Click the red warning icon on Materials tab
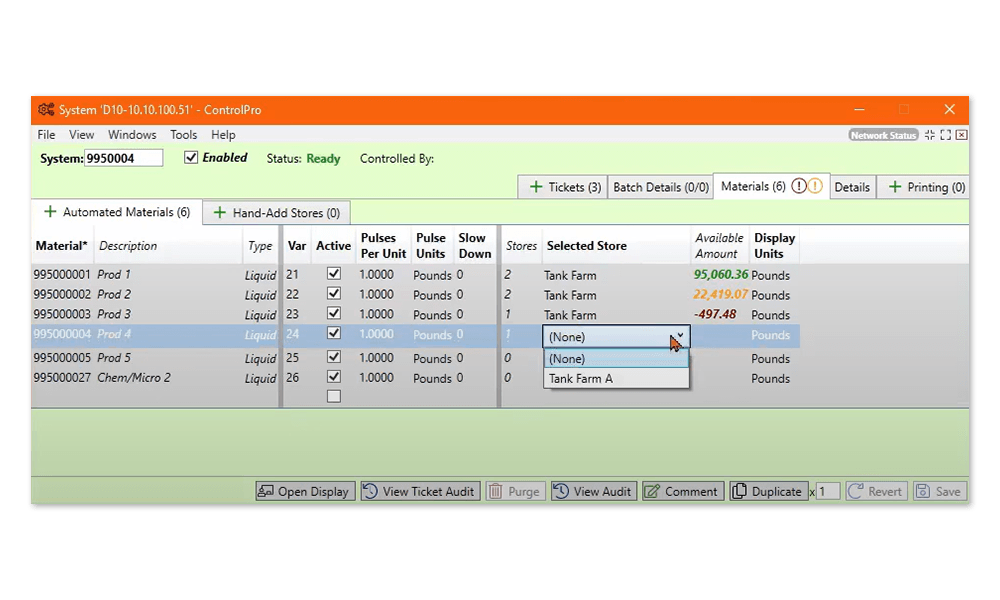1000x600 pixels. tap(798, 186)
